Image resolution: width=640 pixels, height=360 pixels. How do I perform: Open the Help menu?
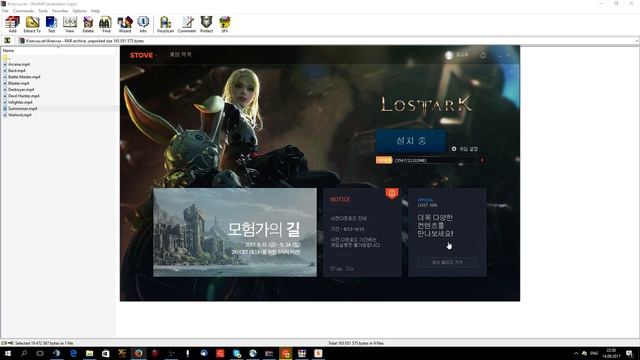pyautogui.click(x=95, y=11)
